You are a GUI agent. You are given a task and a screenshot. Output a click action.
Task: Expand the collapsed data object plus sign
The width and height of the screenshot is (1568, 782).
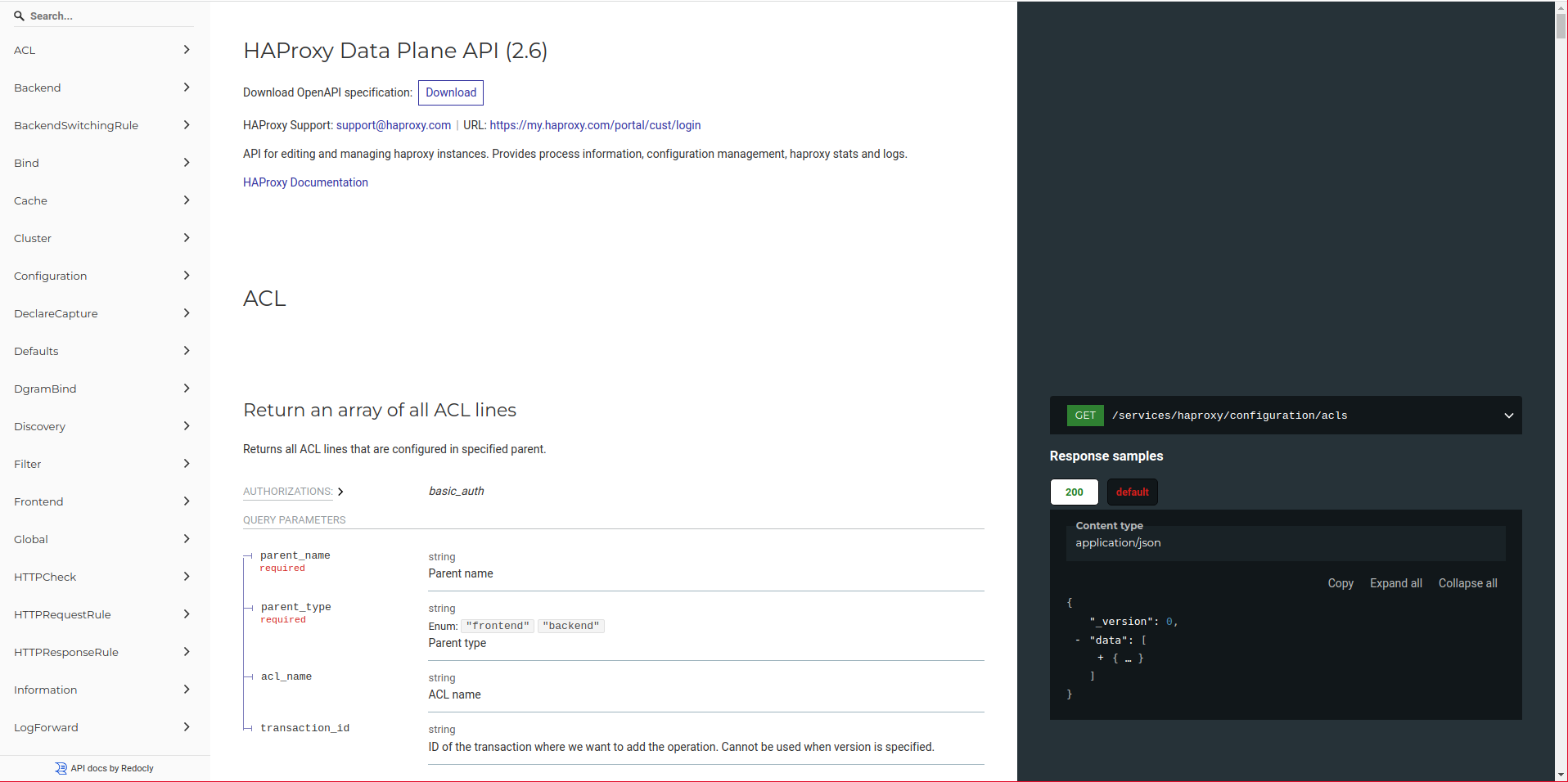1100,658
